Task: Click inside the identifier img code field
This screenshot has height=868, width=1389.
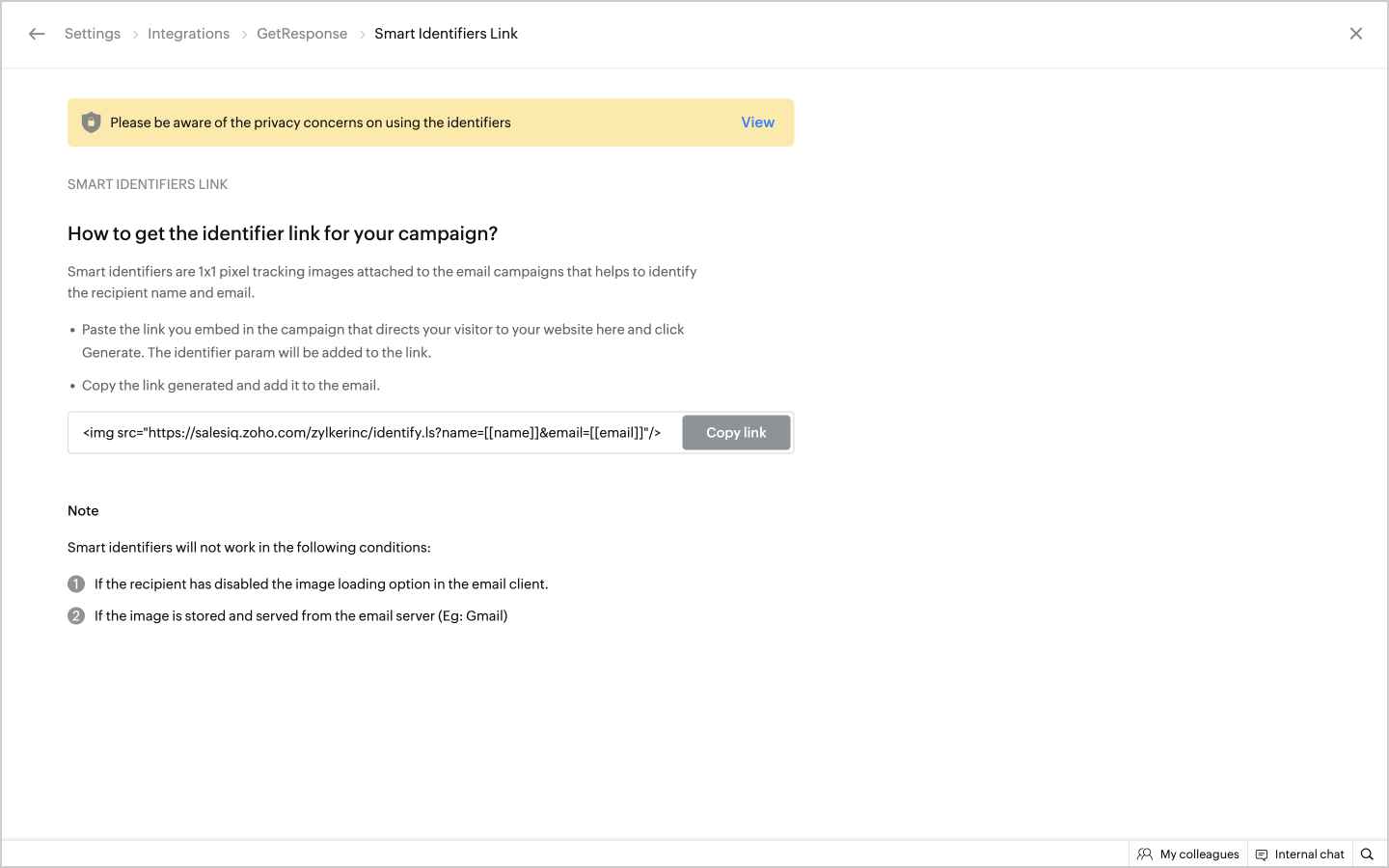Action: pyautogui.click(x=371, y=433)
